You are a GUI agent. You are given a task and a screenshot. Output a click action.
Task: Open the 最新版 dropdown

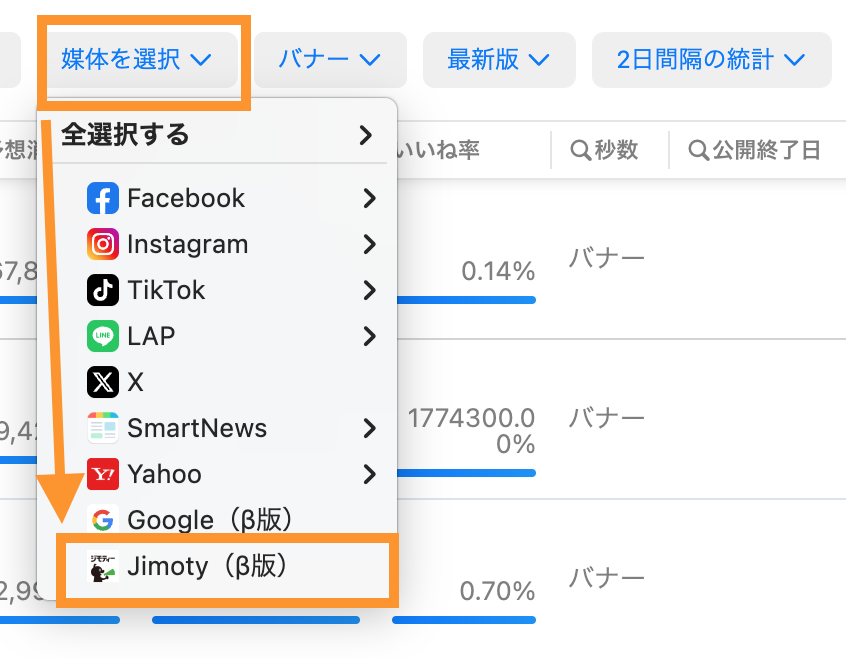[498, 60]
